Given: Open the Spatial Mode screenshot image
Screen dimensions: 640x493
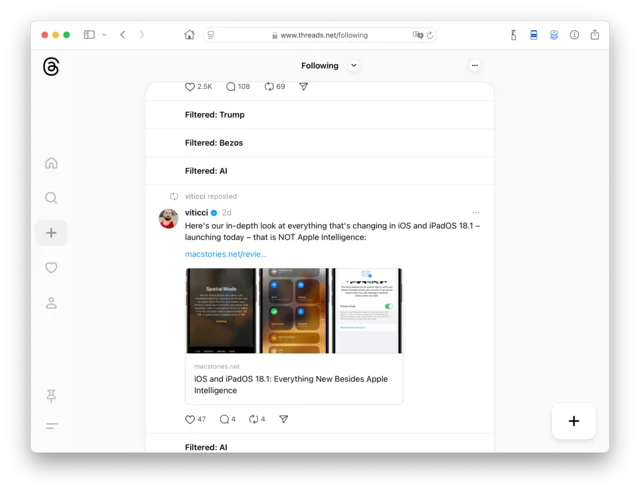Looking at the screenshot, I should pyautogui.click(x=221, y=311).
